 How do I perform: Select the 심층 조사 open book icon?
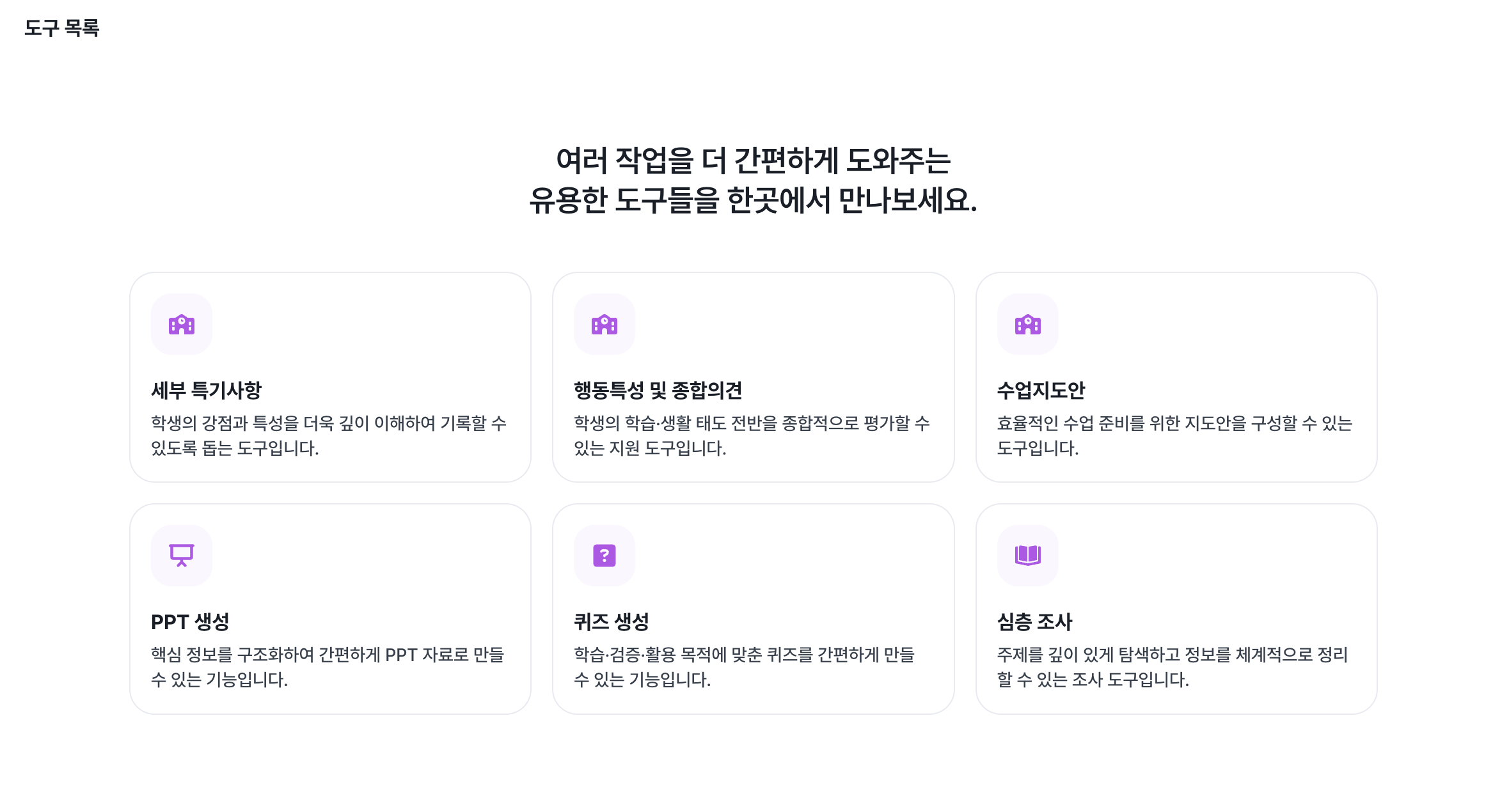pos(1027,556)
